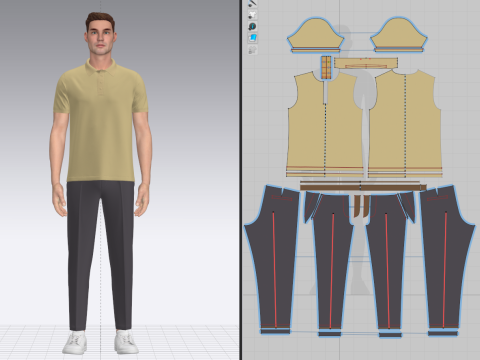Click the greyed-out garment icon below the blue fabric icon
The image size is (480, 360).
pyautogui.click(x=252, y=50)
